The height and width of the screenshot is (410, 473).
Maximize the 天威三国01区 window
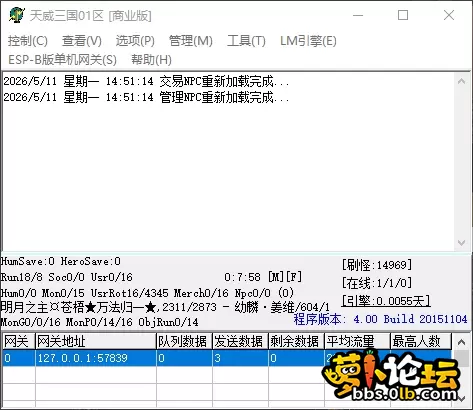(x=403, y=15)
